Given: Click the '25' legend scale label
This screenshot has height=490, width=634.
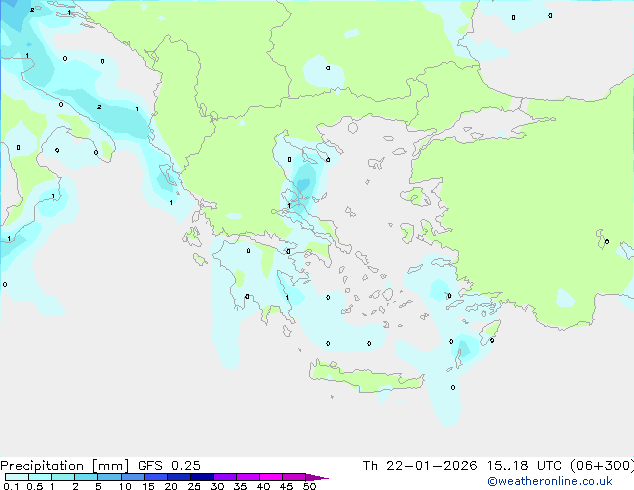Looking at the screenshot, I should [194, 486].
